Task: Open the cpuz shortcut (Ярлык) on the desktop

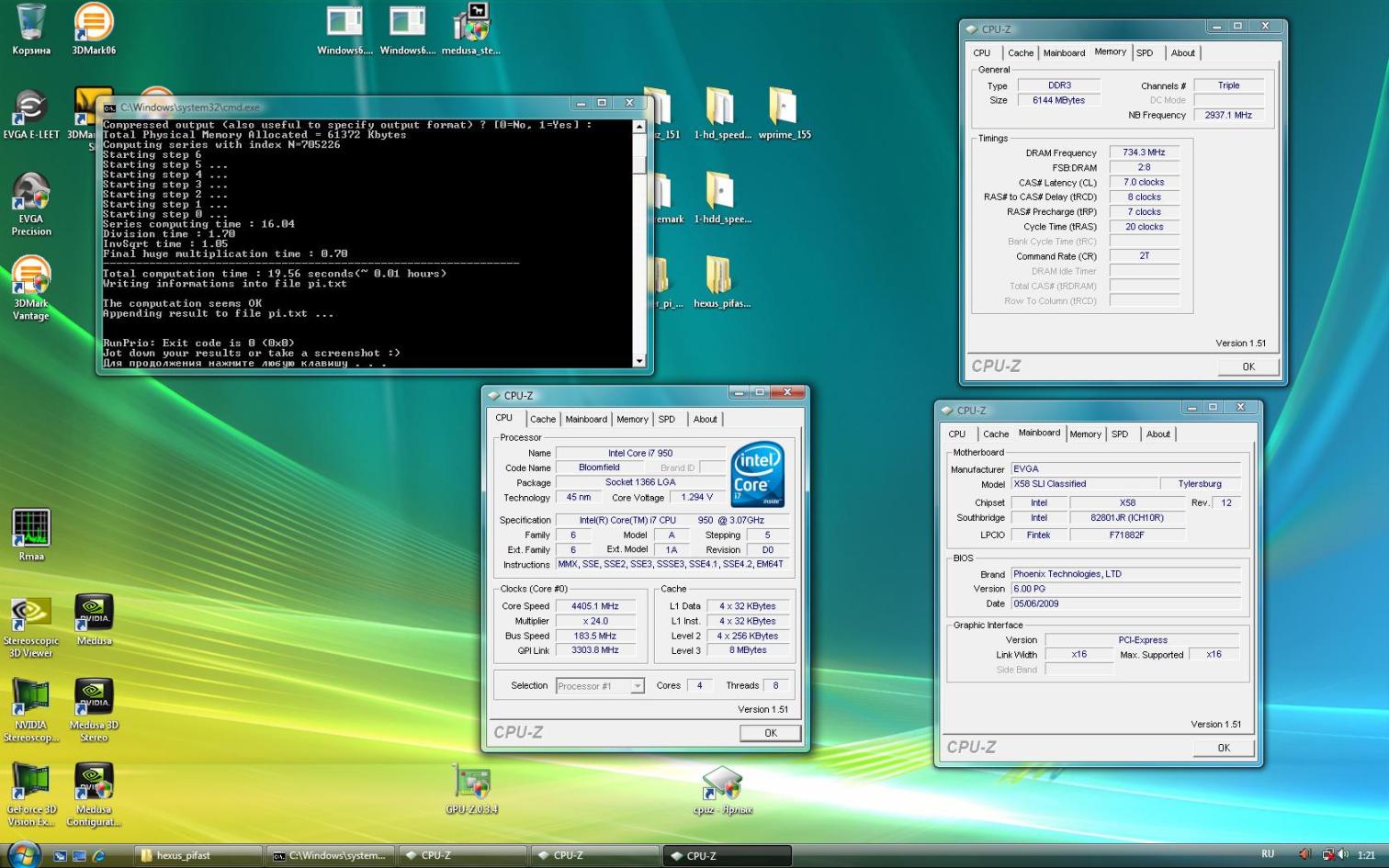Action: pos(723,789)
